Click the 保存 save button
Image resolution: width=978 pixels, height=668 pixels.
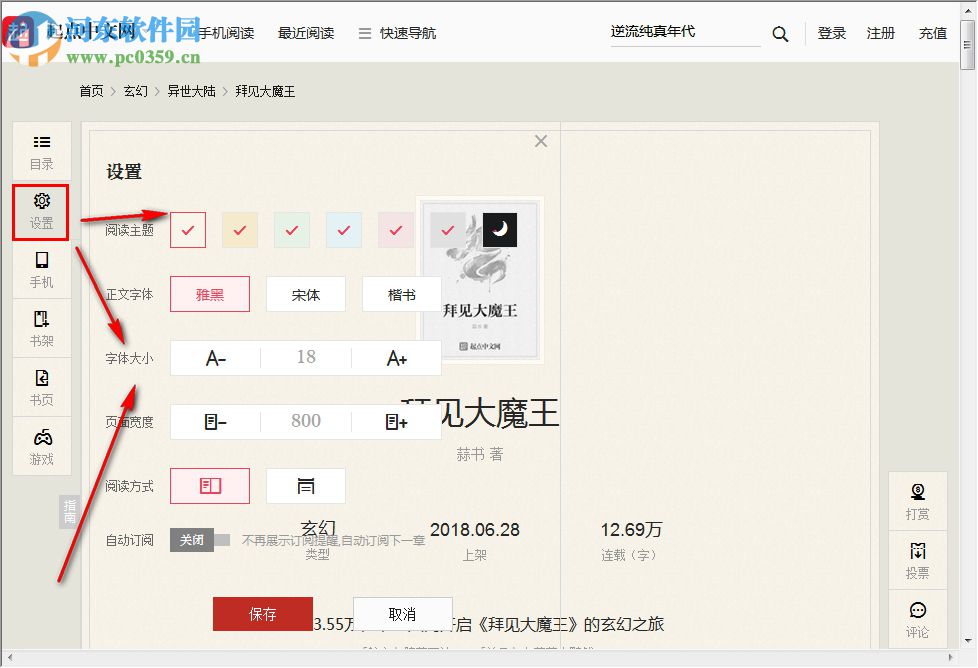pos(263,614)
